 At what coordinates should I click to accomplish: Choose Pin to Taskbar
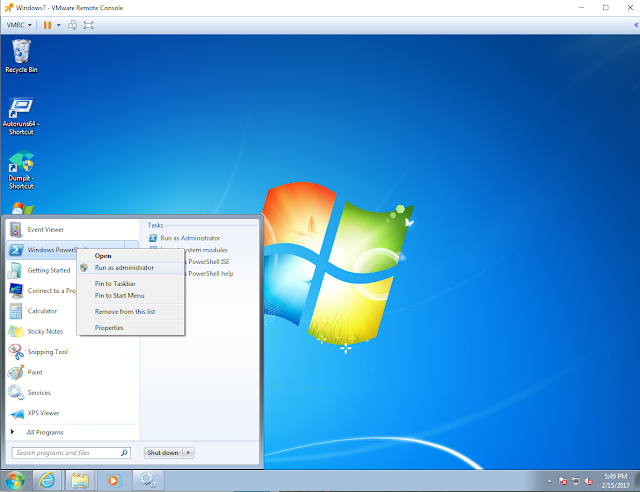click(x=131, y=284)
